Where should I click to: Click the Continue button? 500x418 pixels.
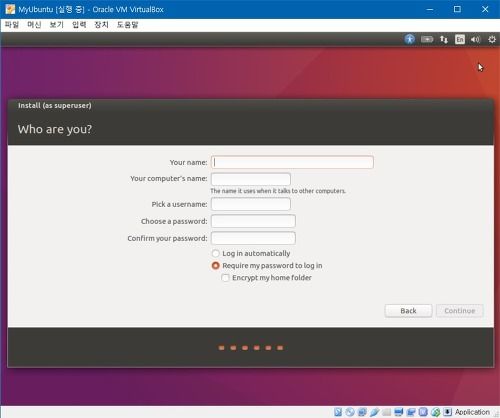[460, 311]
